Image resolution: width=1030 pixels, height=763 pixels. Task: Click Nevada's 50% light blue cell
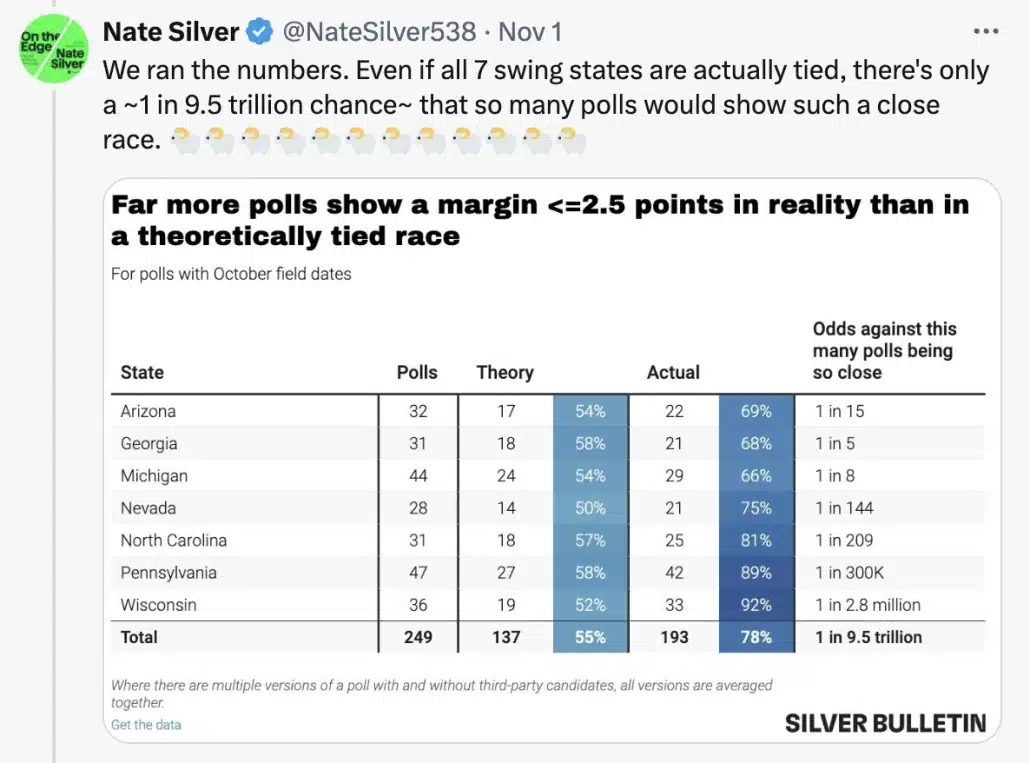[x=591, y=508]
